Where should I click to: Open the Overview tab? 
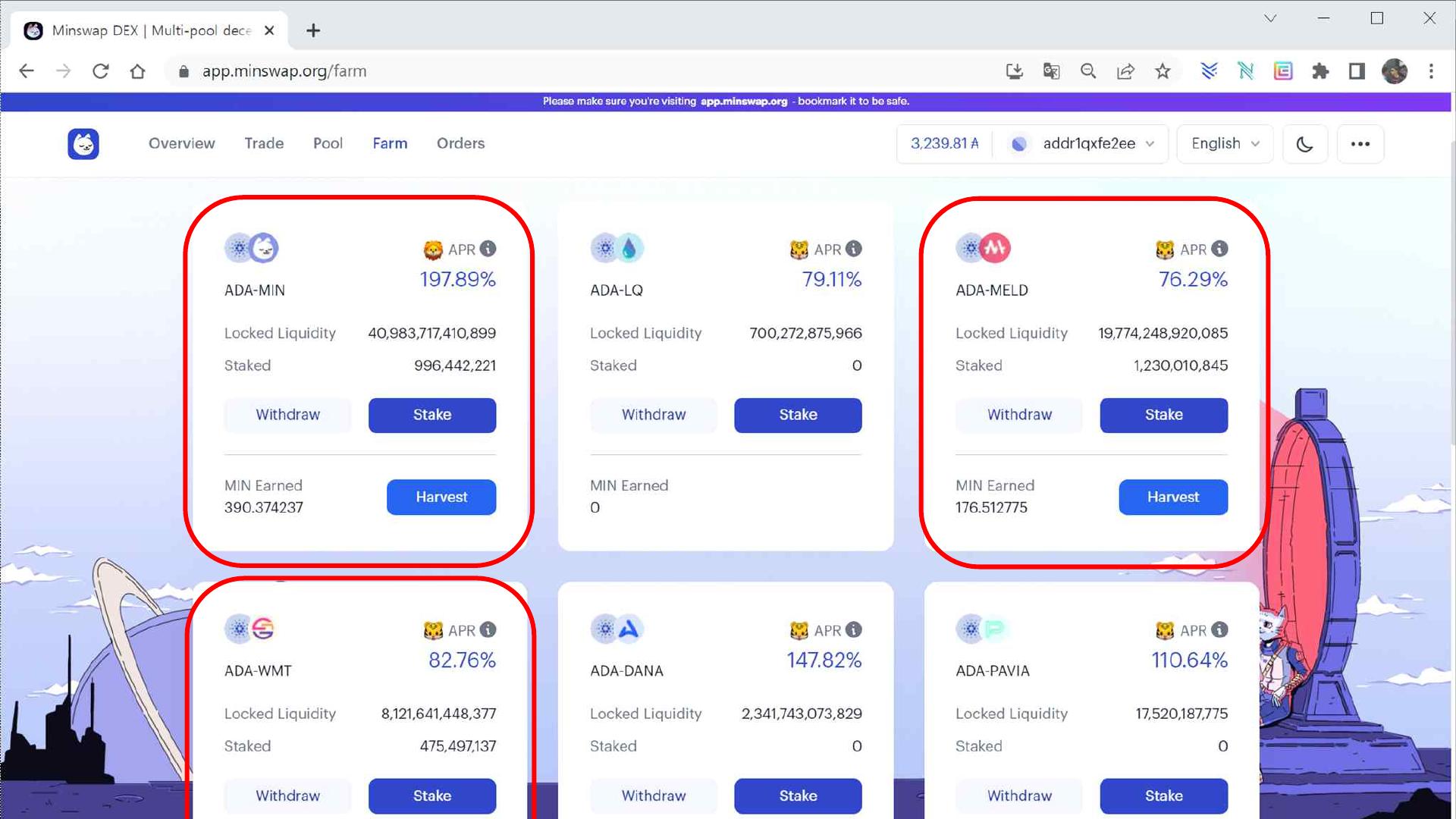[x=181, y=143]
